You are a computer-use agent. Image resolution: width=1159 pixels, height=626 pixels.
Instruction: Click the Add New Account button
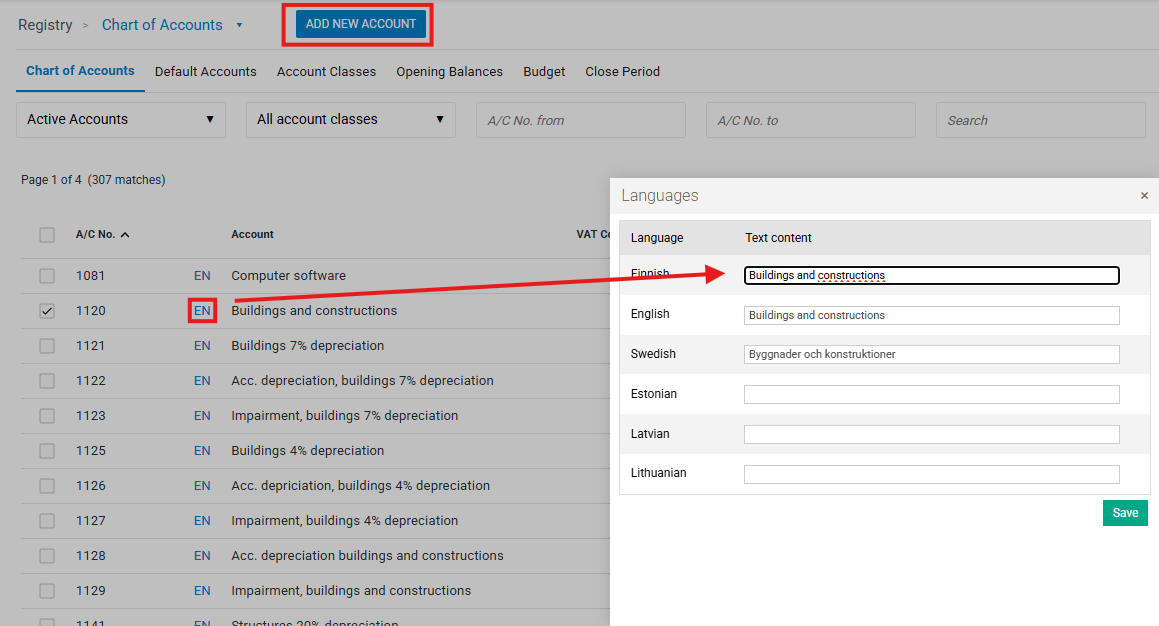361,24
